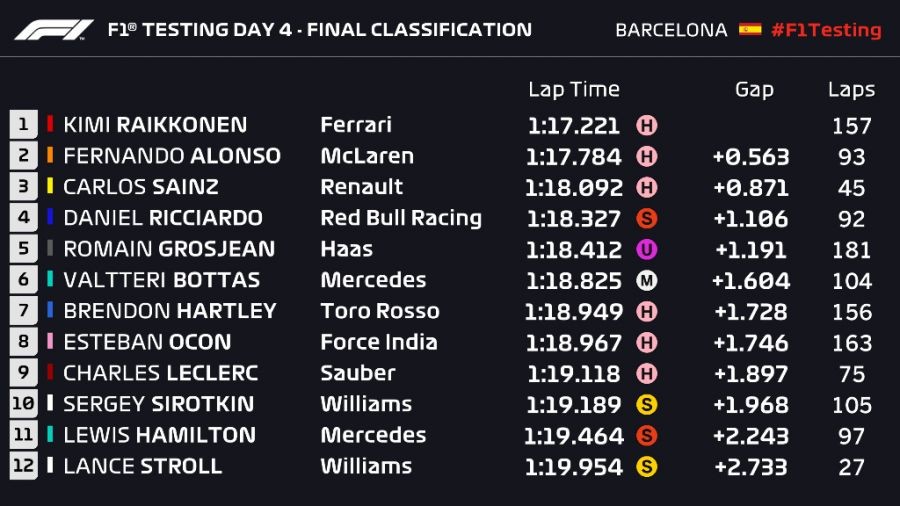Click Sirotkin's yellow soft tyre icon
900x506 pixels.
647,405
